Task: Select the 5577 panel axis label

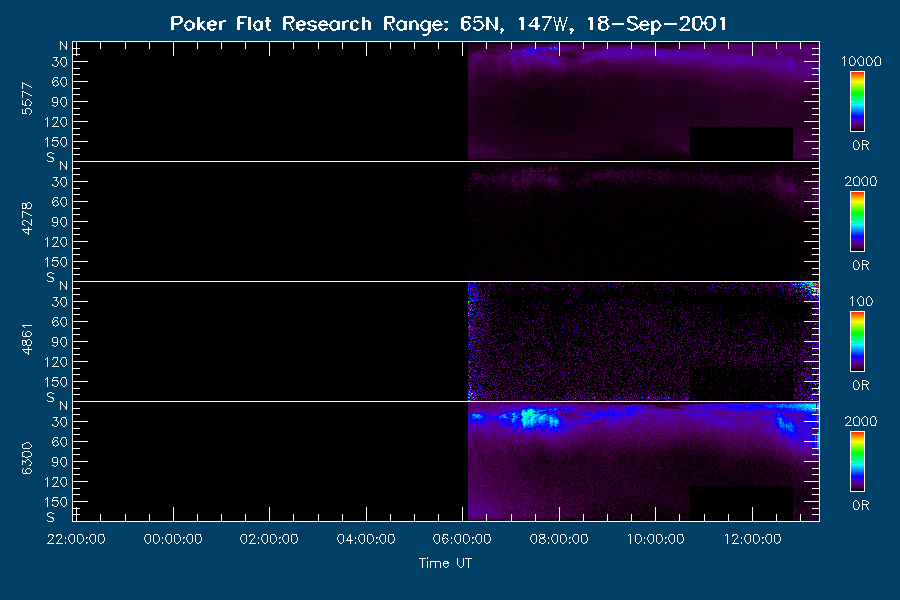Action: pyautogui.click(x=27, y=99)
